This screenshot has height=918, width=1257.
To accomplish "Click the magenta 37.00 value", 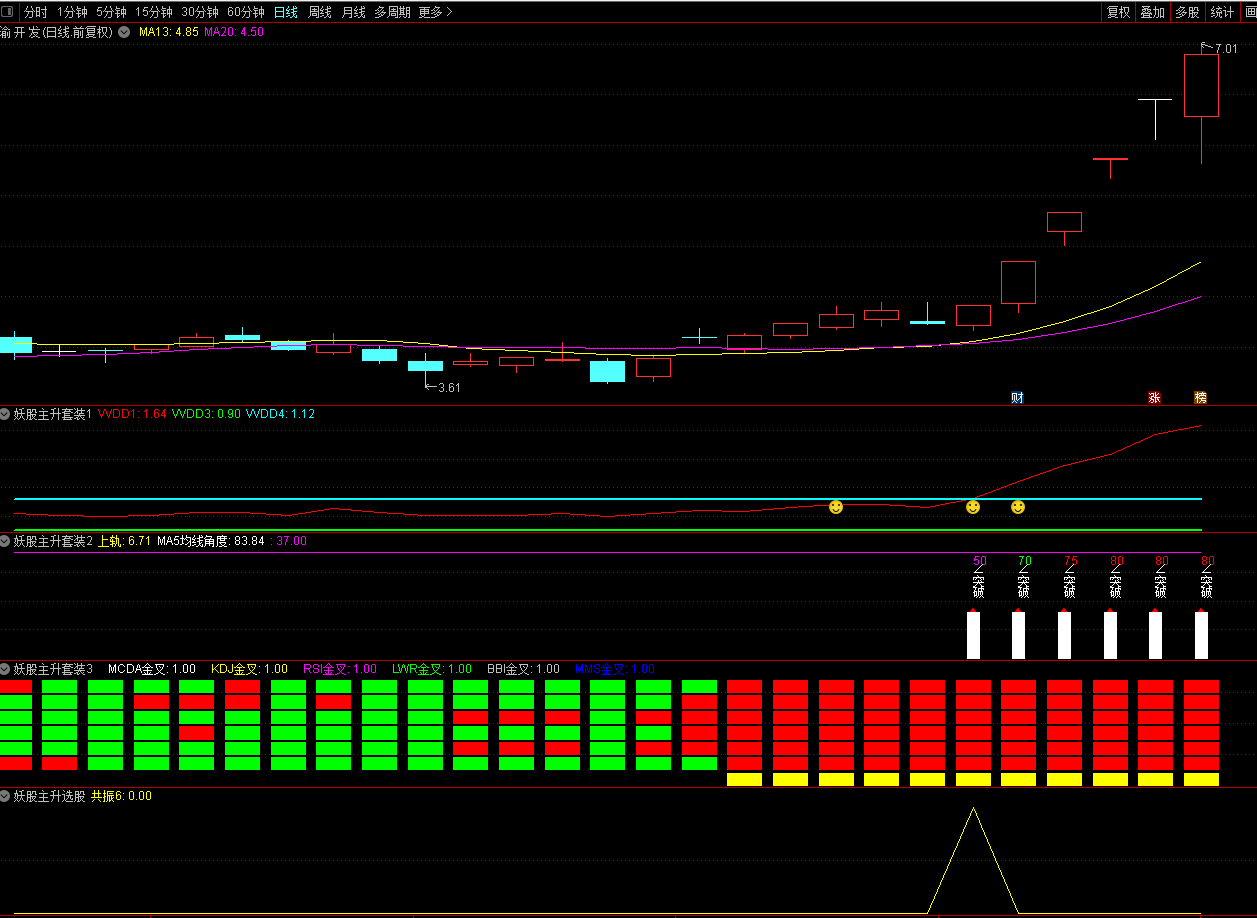I will click(x=291, y=541).
